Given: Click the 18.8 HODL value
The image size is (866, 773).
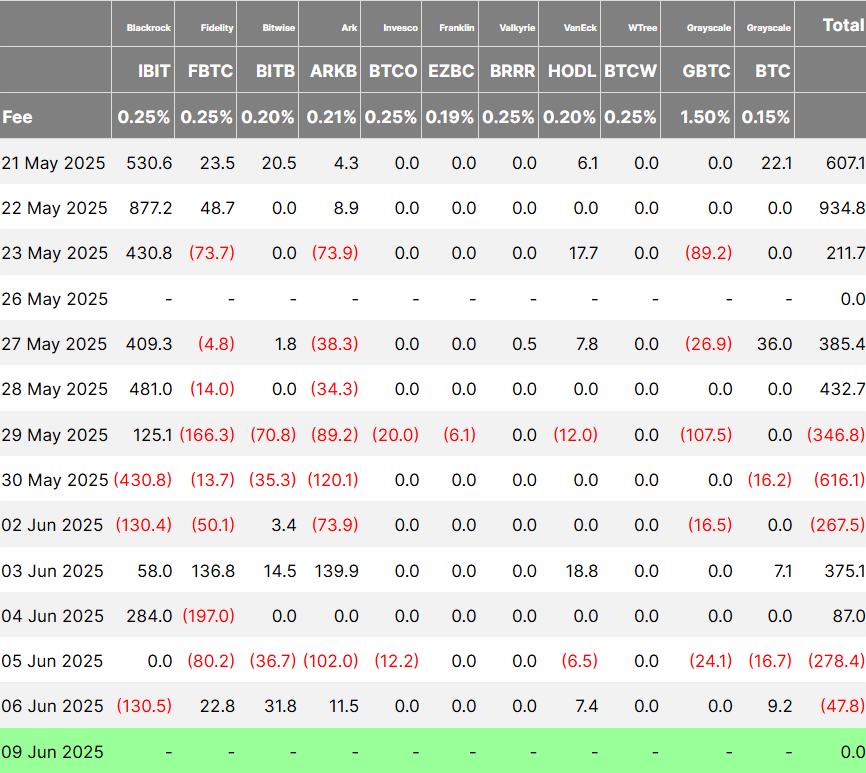Looking at the screenshot, I should point(582,571).
